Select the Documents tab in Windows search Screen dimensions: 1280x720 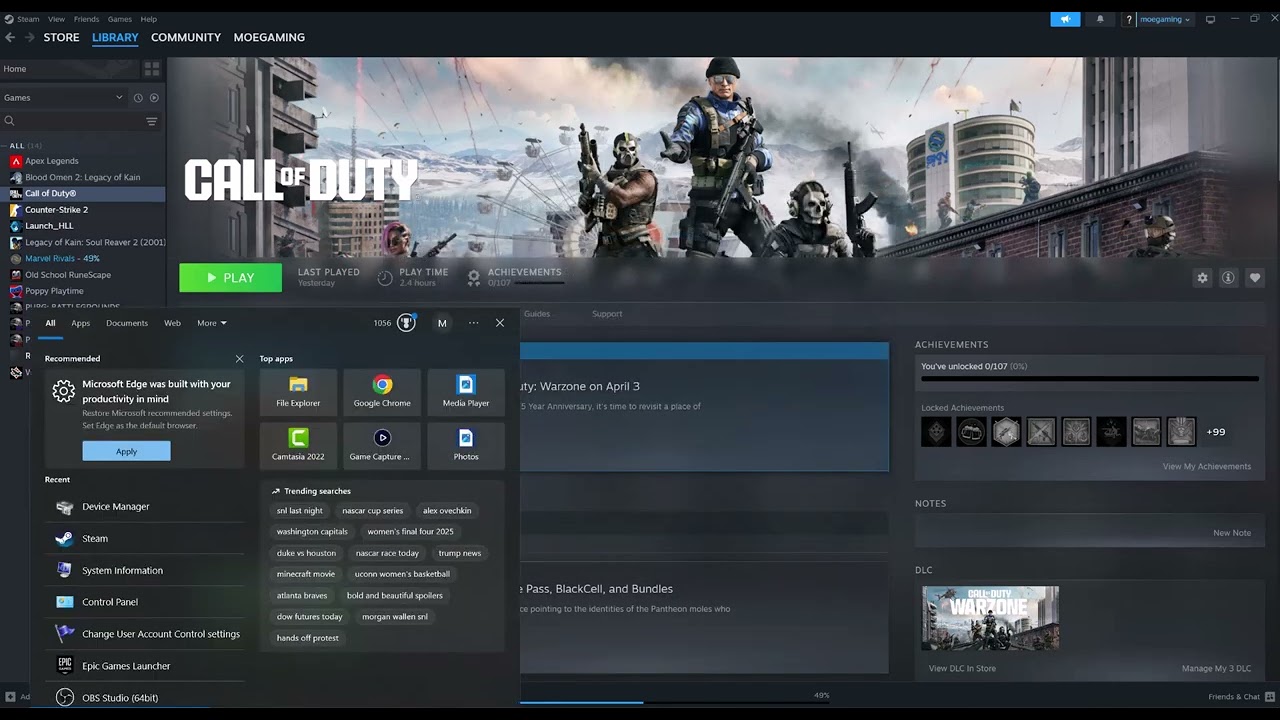[x=127, y=323]
